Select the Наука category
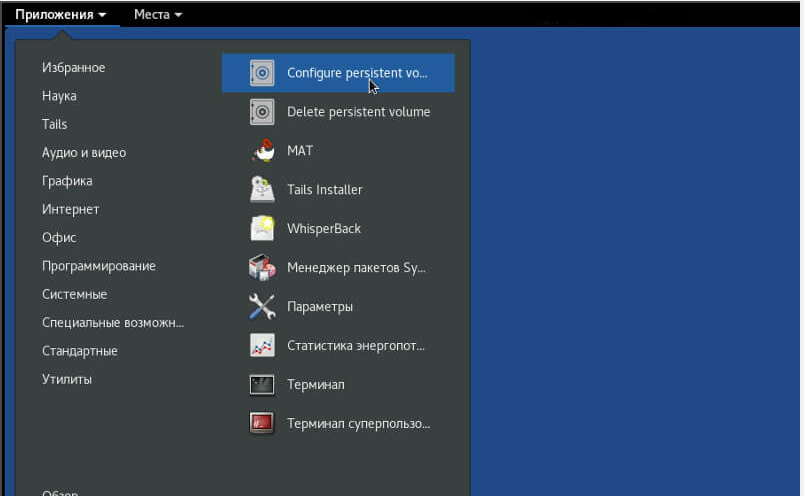The image size is (804, 496). click(x=59, y=96)
